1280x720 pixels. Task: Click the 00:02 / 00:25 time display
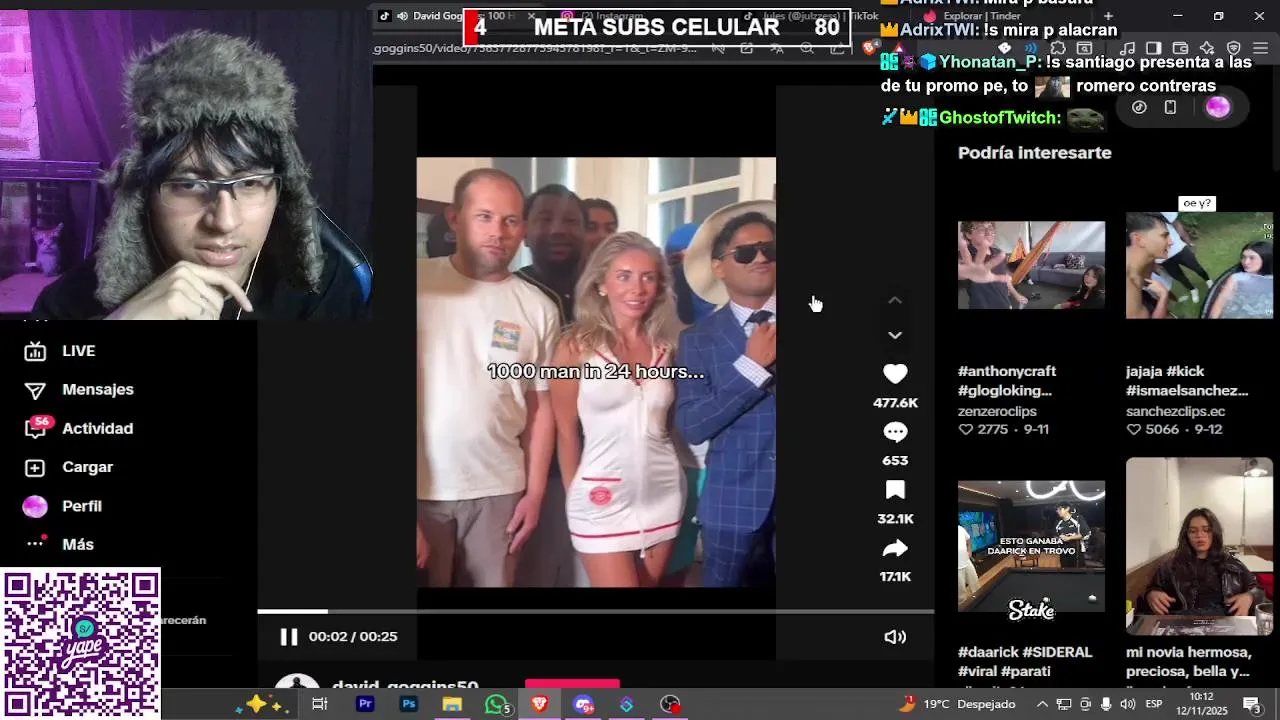[353, 637]
